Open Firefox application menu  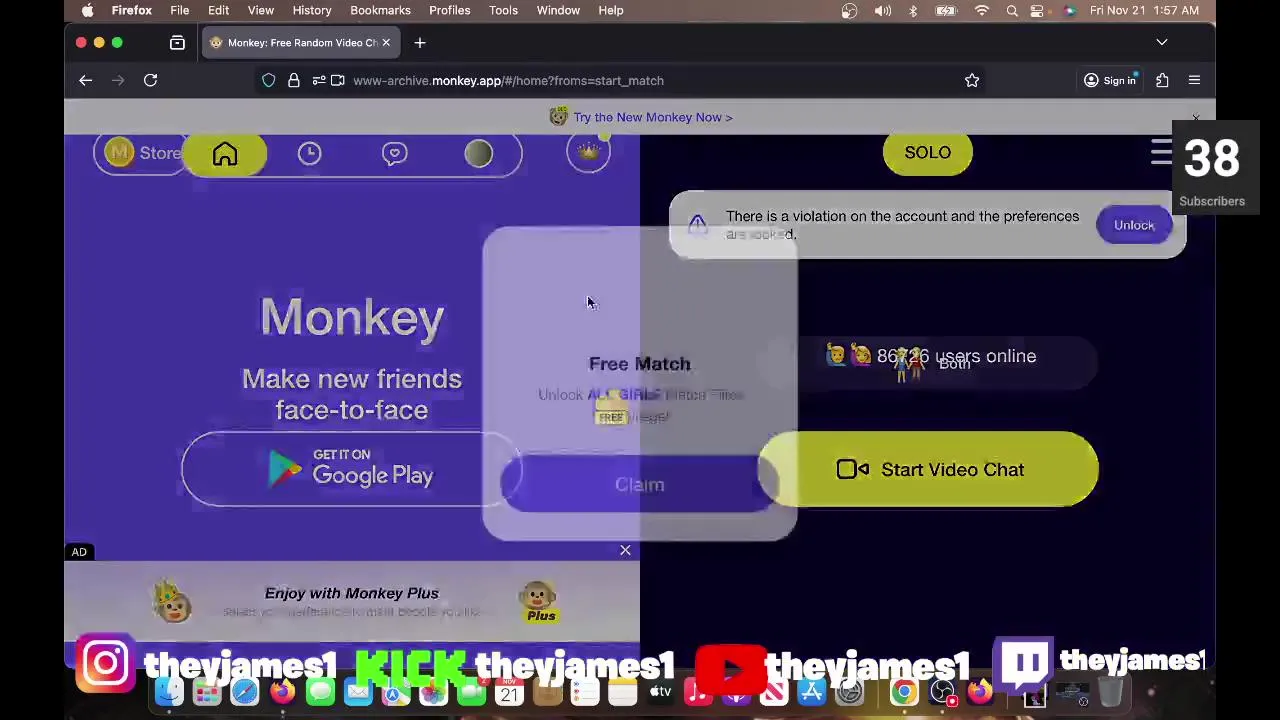coord(1194,80)
